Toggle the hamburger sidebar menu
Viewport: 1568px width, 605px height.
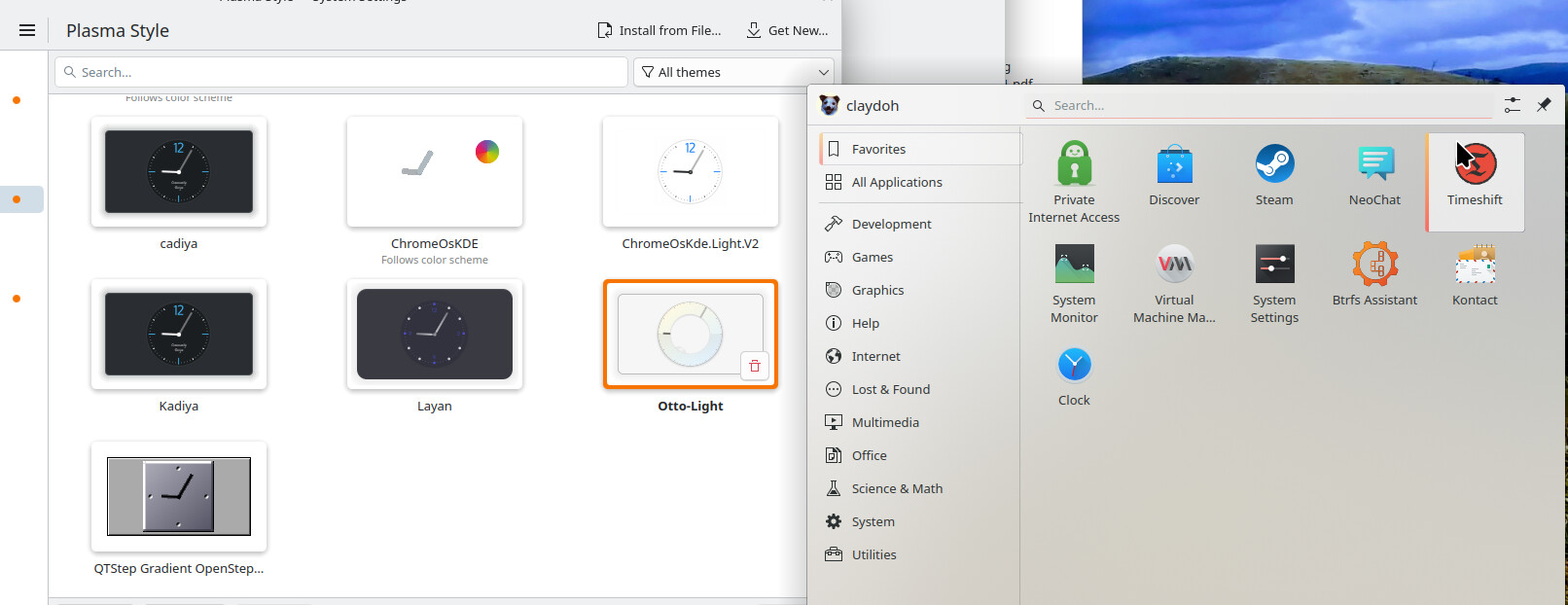click(27, 30)
